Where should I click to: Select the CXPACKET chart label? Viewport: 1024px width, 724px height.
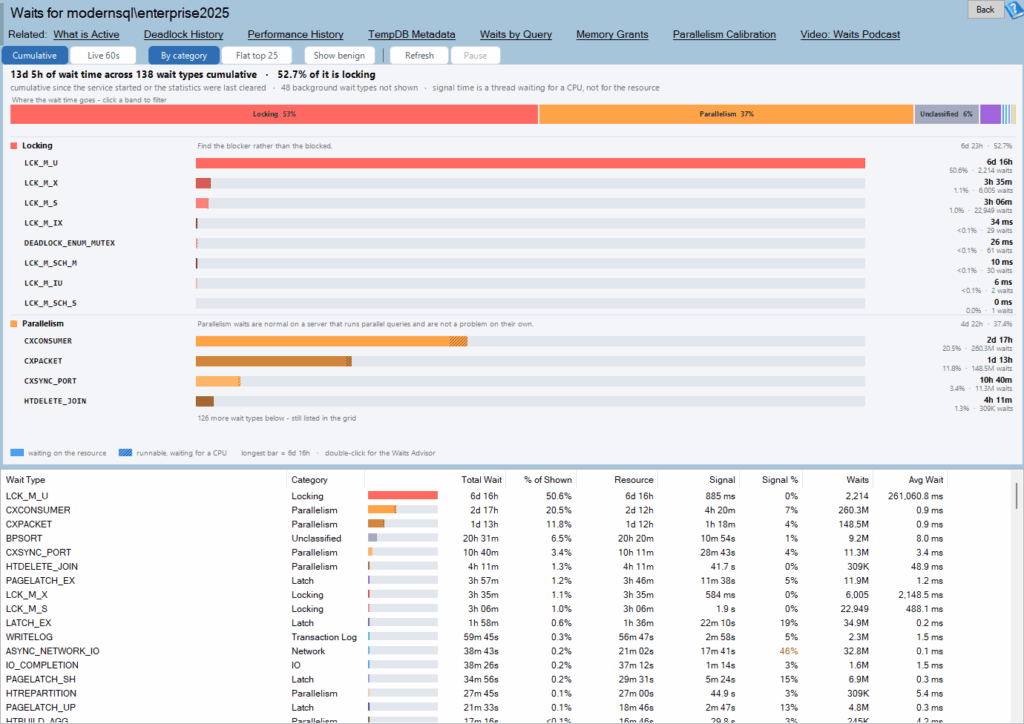pos(43,361)
